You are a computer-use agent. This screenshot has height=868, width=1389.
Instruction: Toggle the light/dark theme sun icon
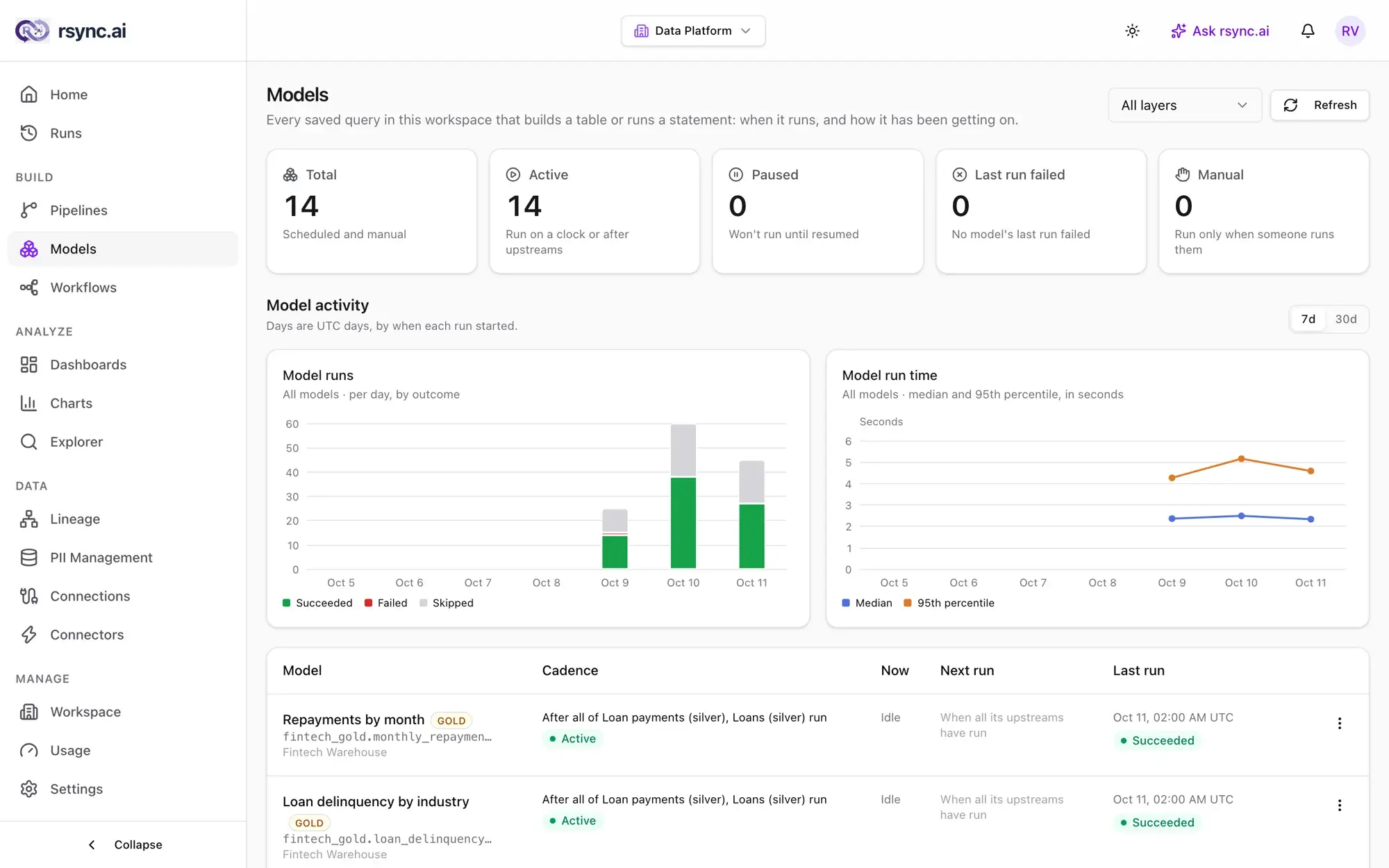point(1132,31)
